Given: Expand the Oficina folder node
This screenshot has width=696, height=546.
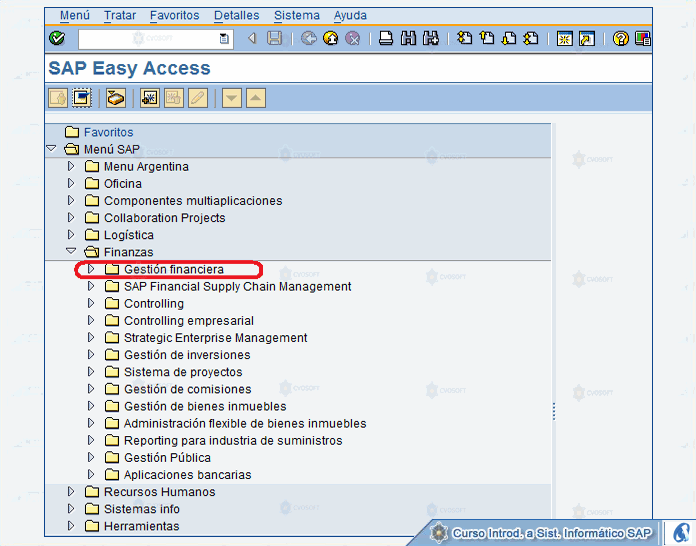Looking at the screenshot, I should pos(71,183).
